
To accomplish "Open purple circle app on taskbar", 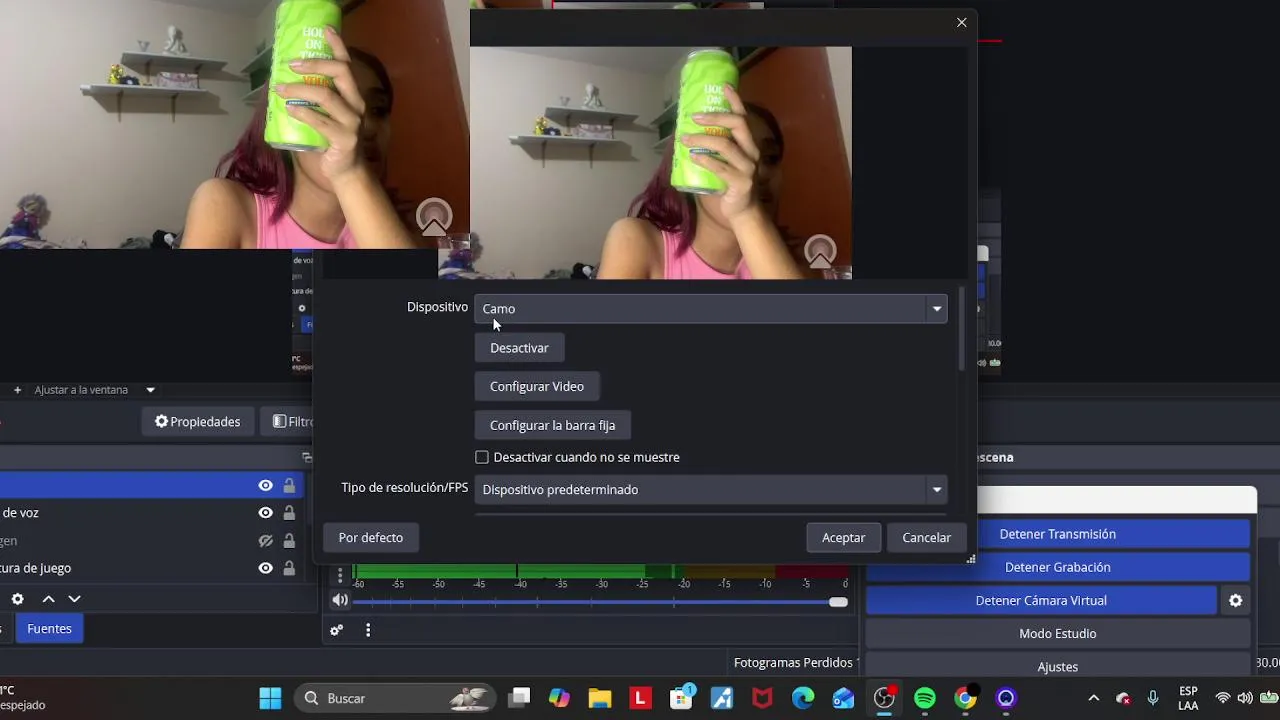I will (1006, 698).
